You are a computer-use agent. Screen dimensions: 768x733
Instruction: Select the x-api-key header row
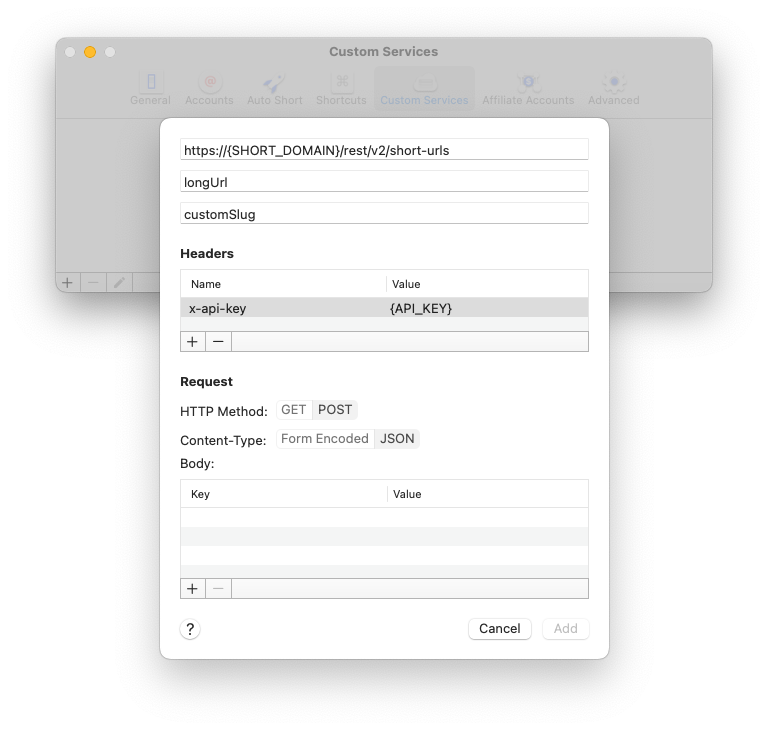[x=384, y=308]
